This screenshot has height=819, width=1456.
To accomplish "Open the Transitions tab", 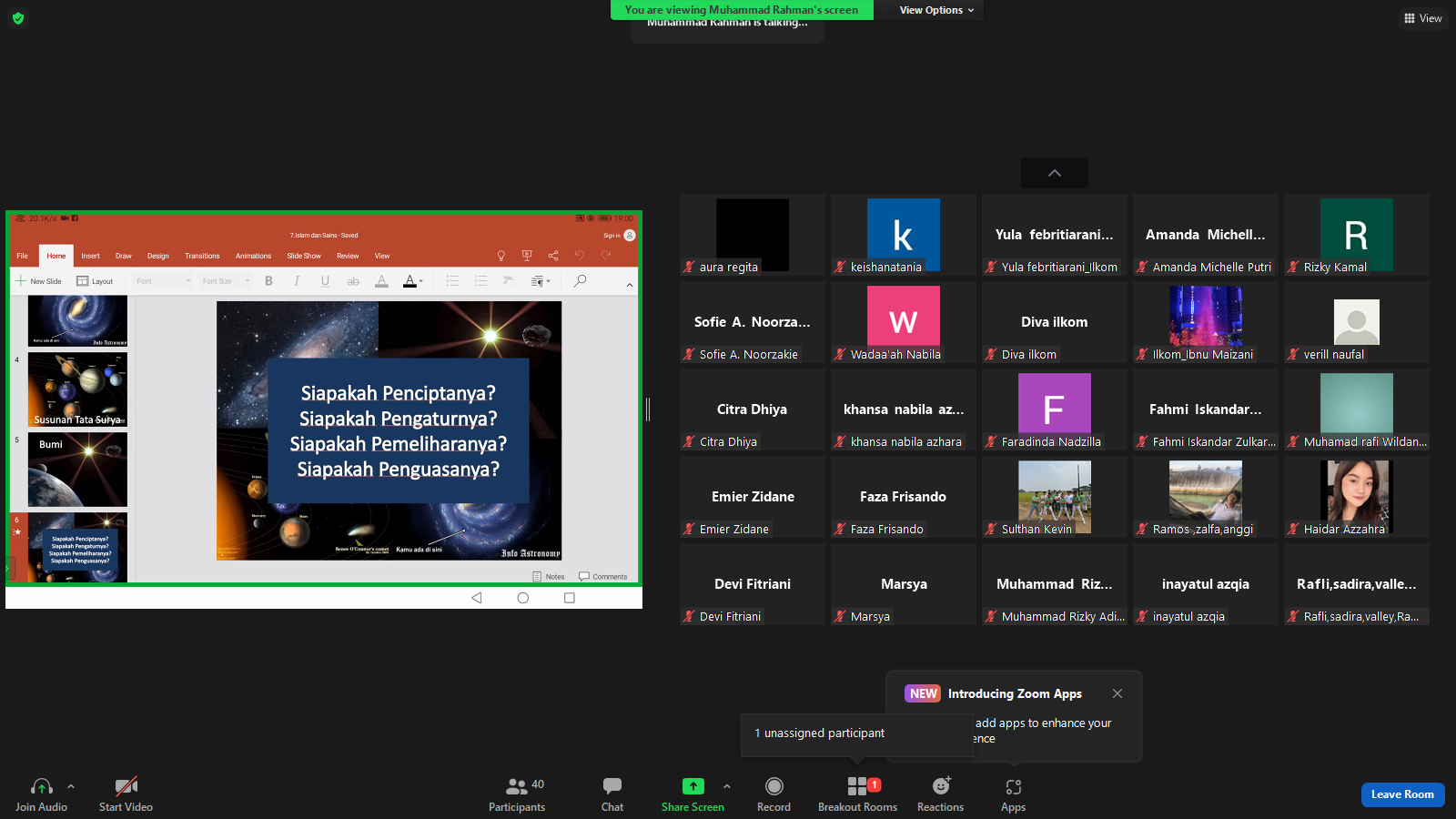I will pyautogui.click(x=202, y=256).
